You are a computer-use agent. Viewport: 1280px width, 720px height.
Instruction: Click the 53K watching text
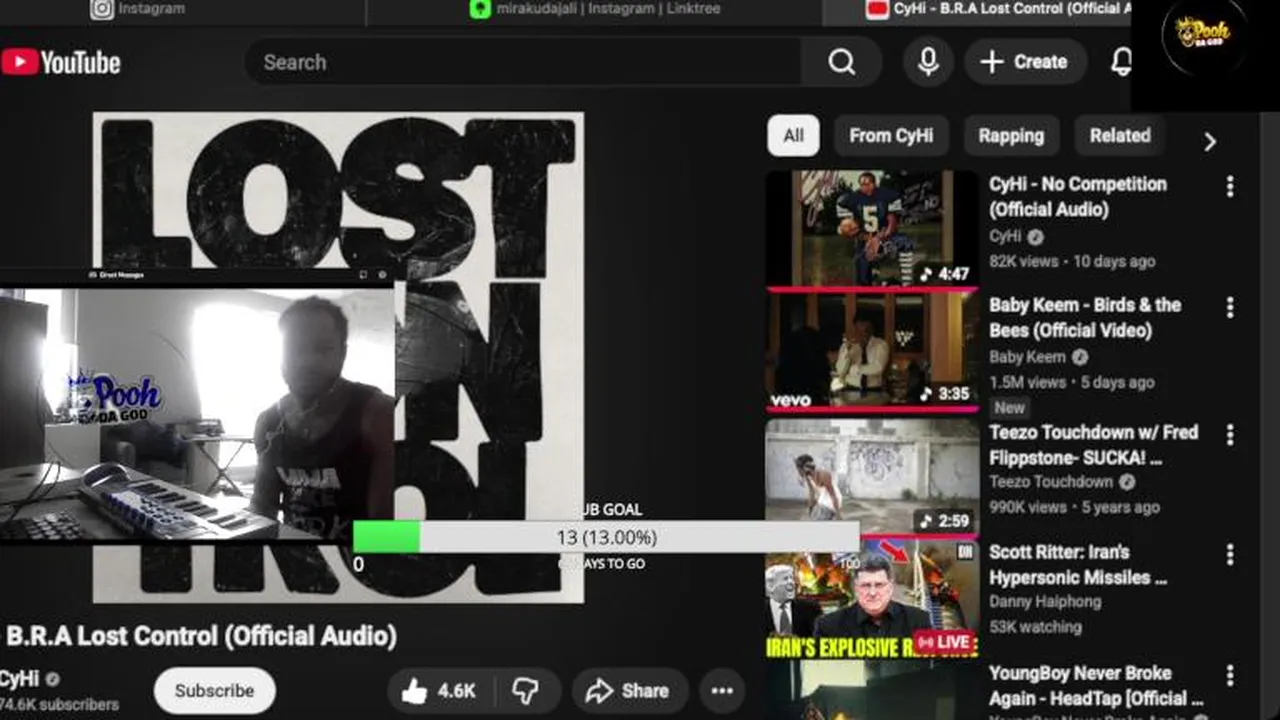(1035, 627)
